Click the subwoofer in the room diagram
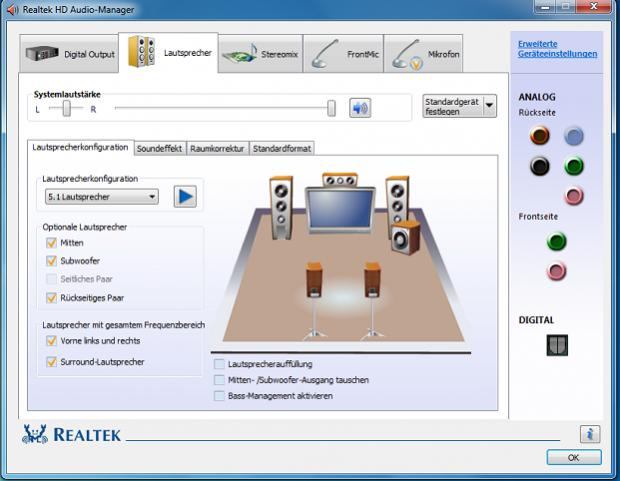Viewport: 620px width, 481px height. coord(406,237)
